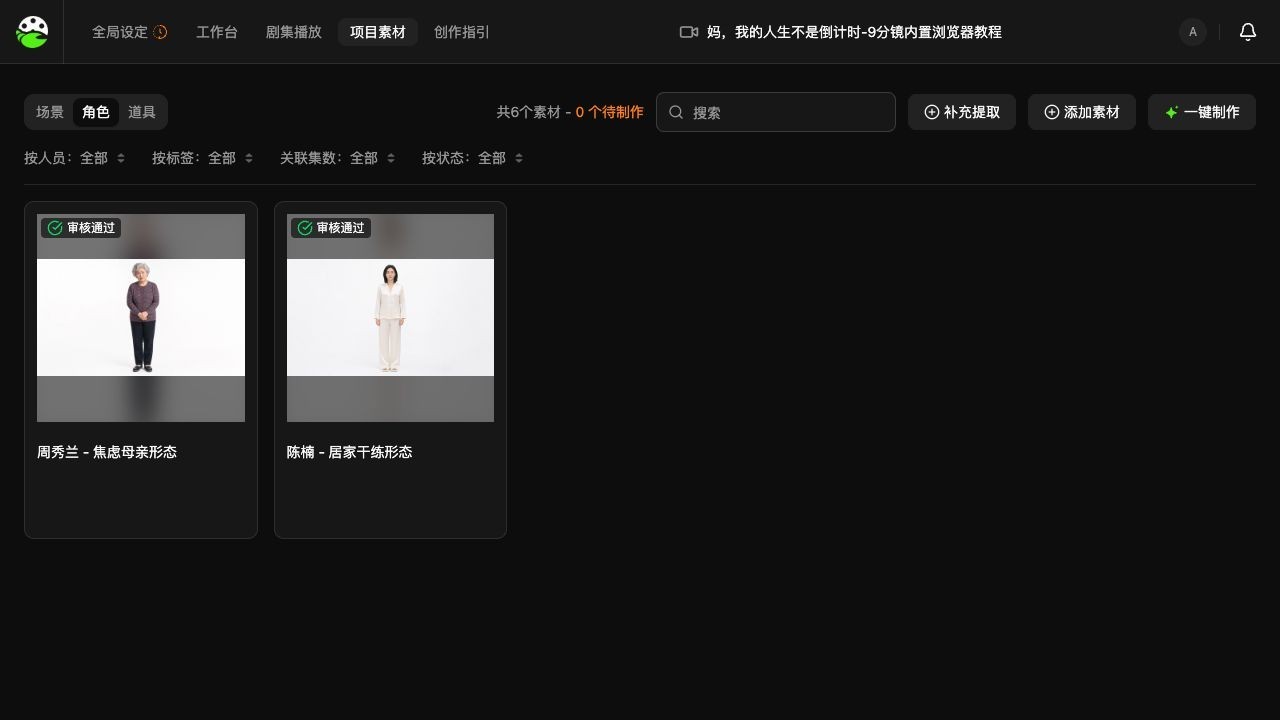Image resolution: width=1280 pixels, height=720 pixels.
Task: Focus the 搜索 input field
Action: (776, 112)
